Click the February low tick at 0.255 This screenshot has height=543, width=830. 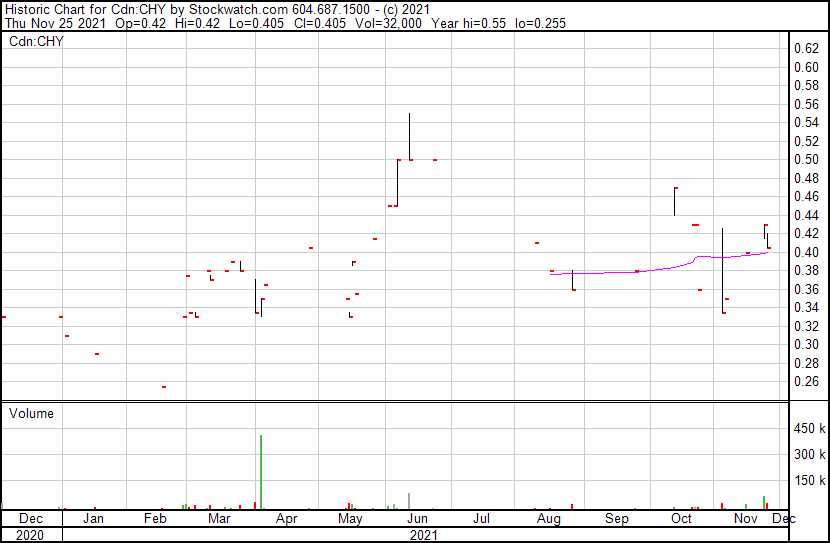coord(164,387)
